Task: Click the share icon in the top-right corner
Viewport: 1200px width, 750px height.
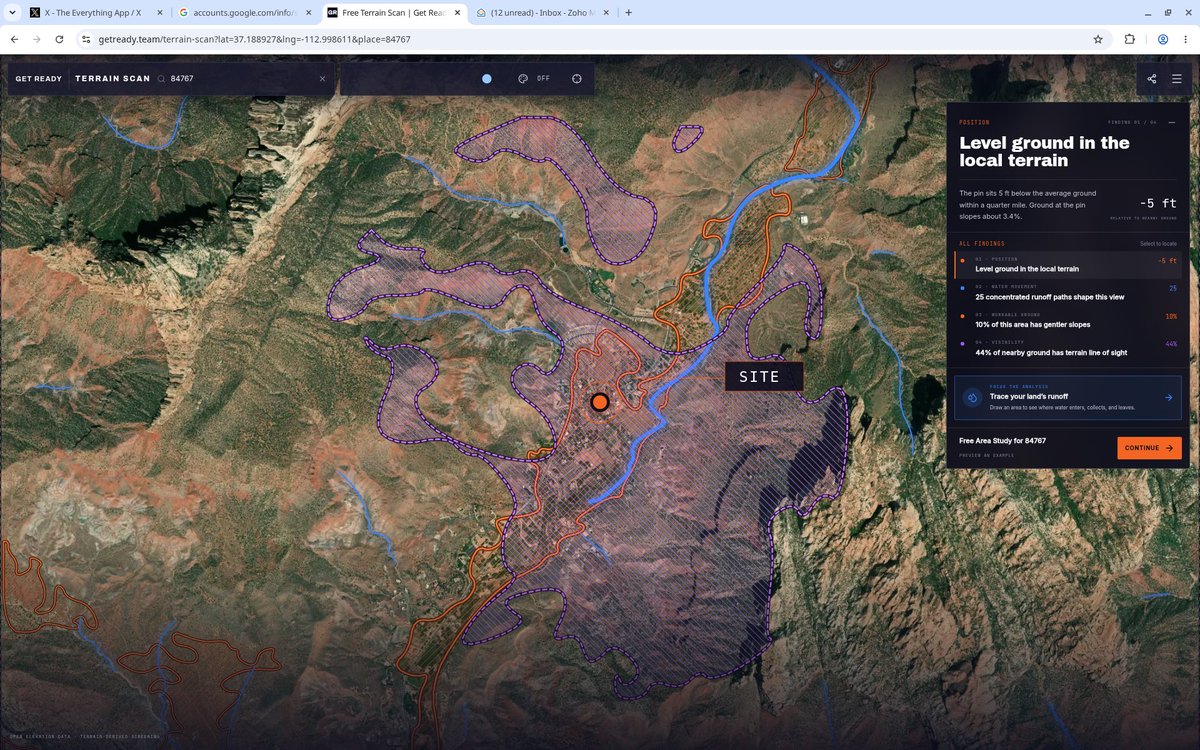Action: coord(1152,78)
